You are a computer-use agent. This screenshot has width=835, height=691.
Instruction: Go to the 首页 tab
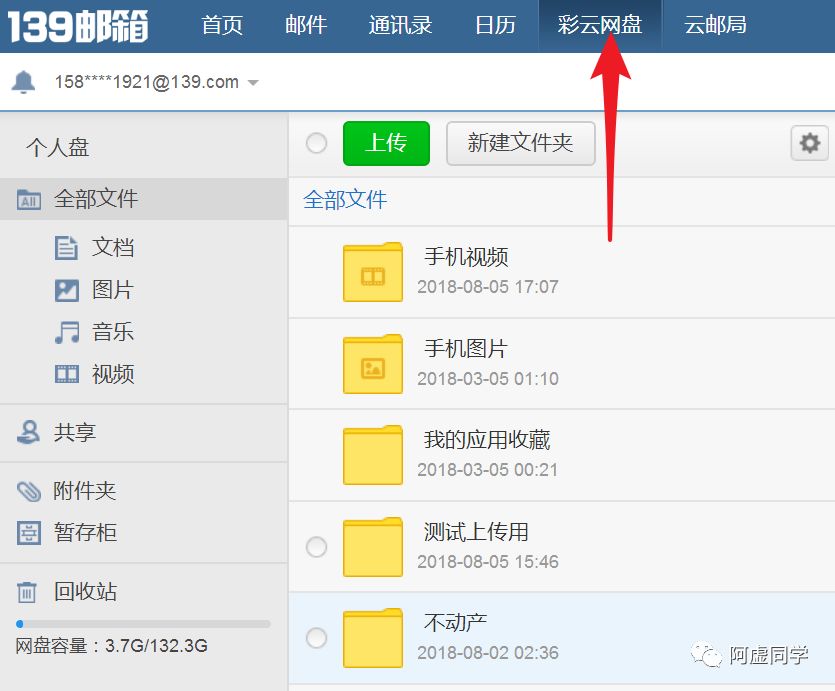coord(222,25)
